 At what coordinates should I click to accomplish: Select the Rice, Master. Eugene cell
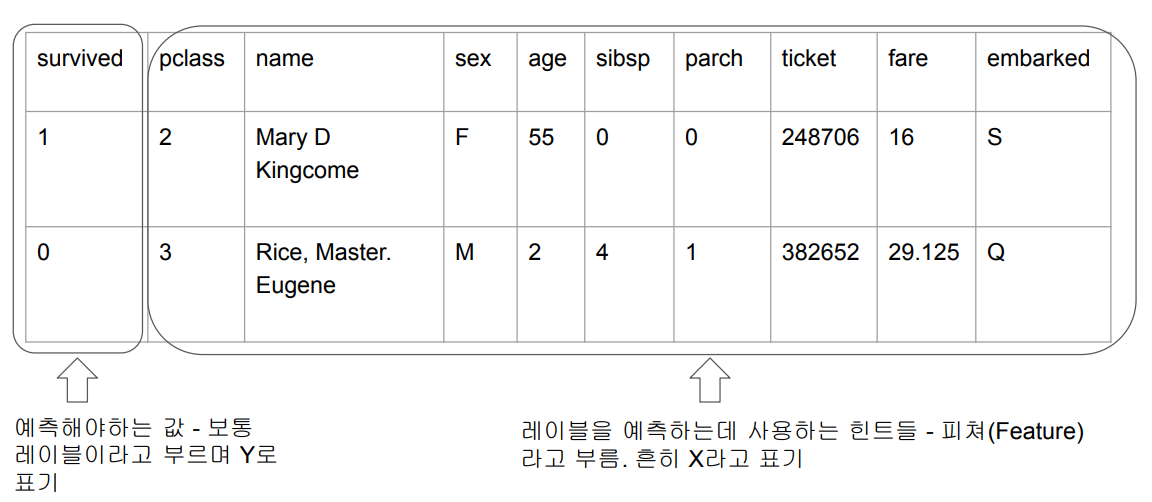coord(323,269)
